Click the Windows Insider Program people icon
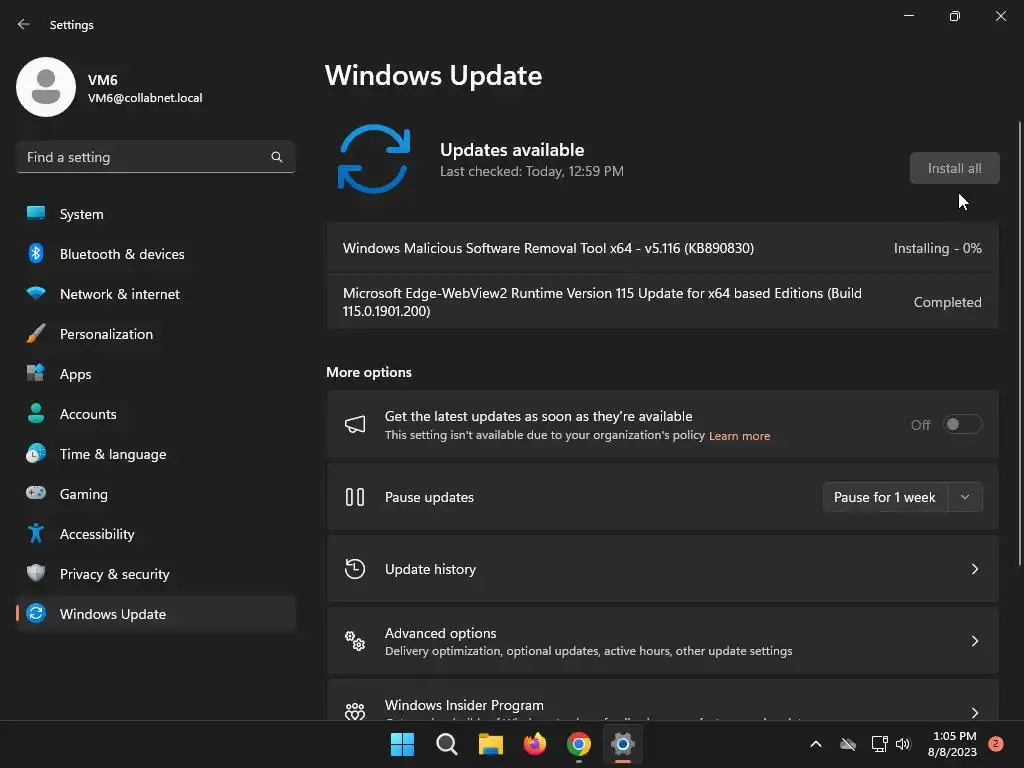Image resolution: width=1024 pixels, height=768 pixels. 355,711
